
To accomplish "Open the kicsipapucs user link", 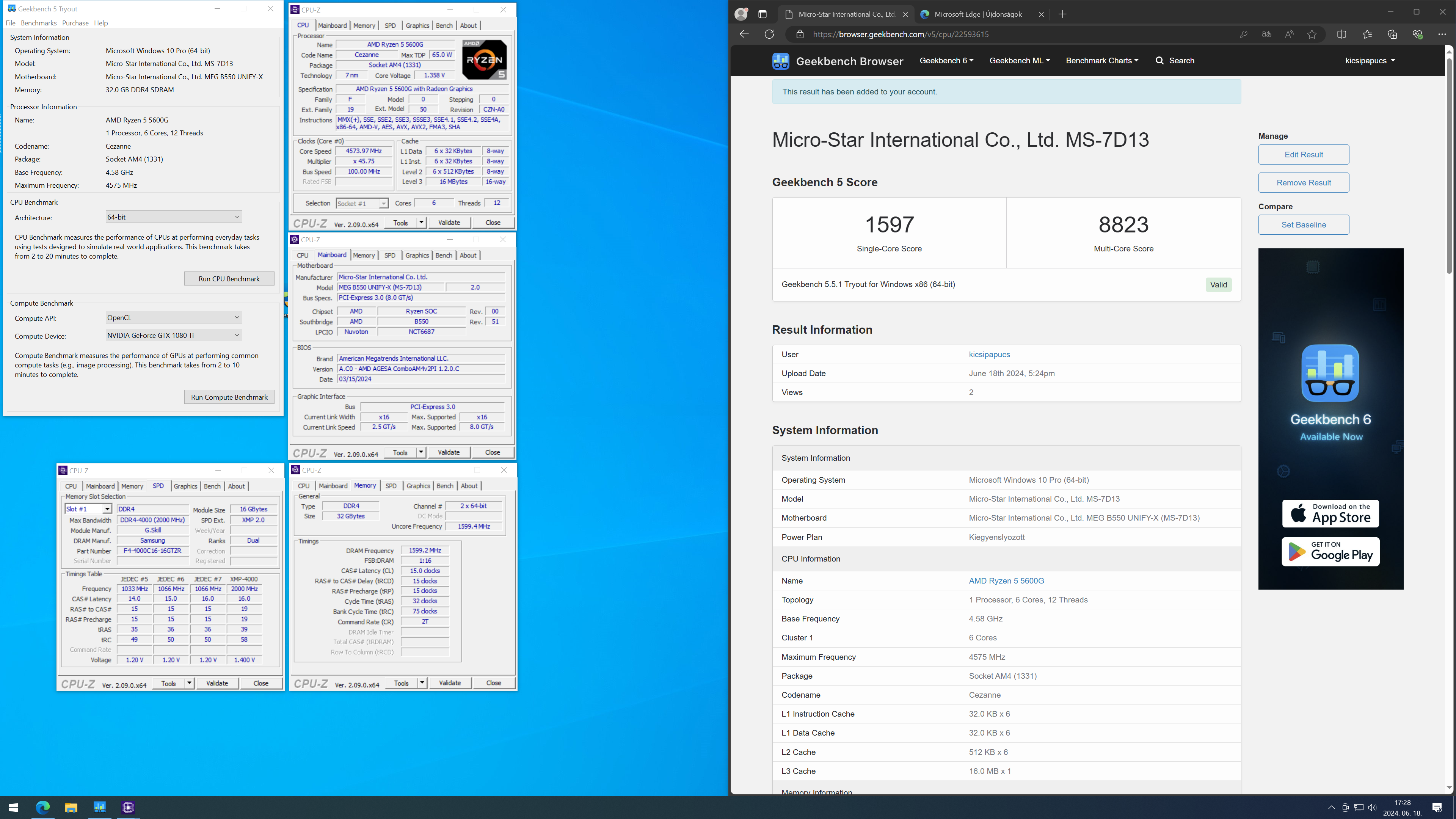I will (989, 355).
